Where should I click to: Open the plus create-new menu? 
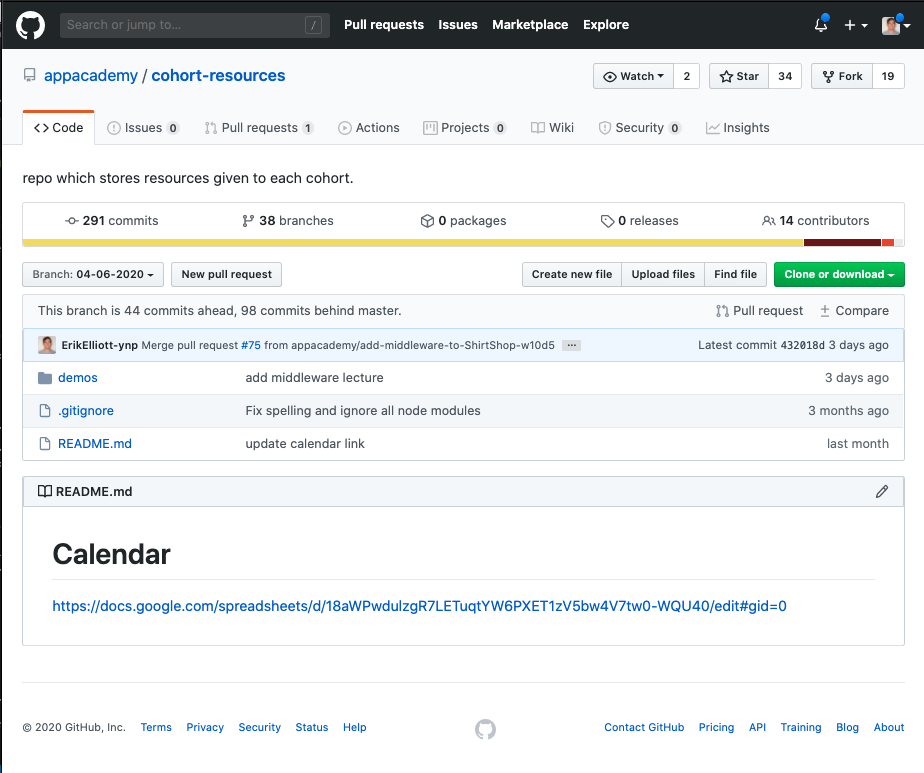tap(856, 25)
